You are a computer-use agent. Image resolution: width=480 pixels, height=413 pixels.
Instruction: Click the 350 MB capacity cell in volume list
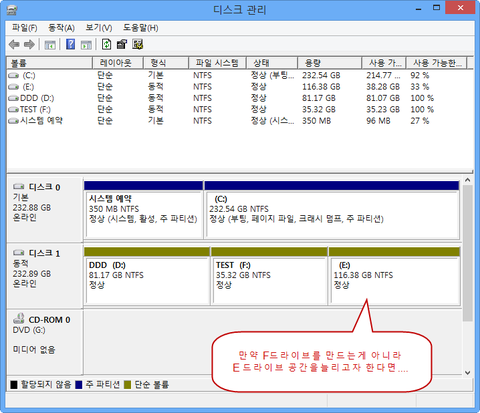pyautogui.click(x=316, y=121)
